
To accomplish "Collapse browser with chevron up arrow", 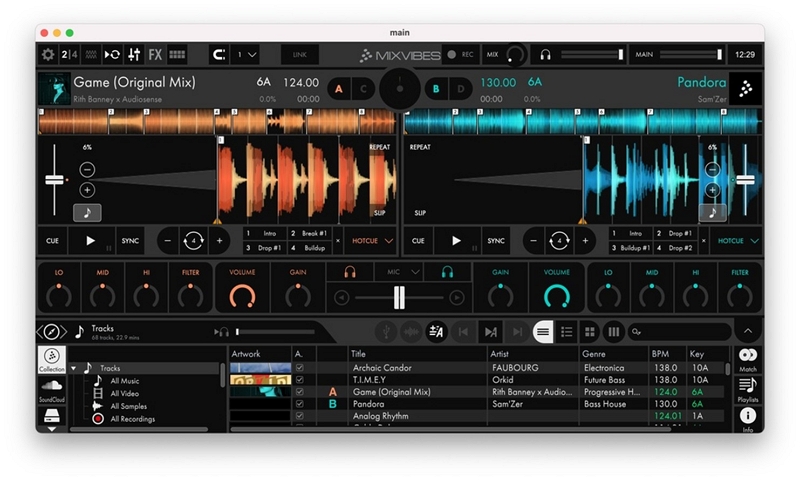I will click(748, 332).
